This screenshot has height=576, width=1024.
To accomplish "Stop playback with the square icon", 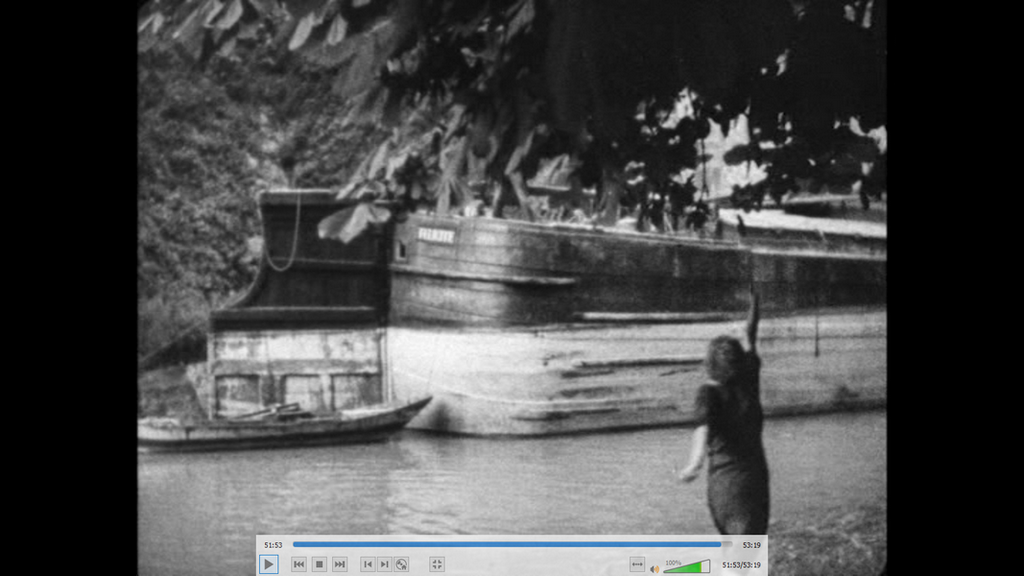I will tap(319, 564).
